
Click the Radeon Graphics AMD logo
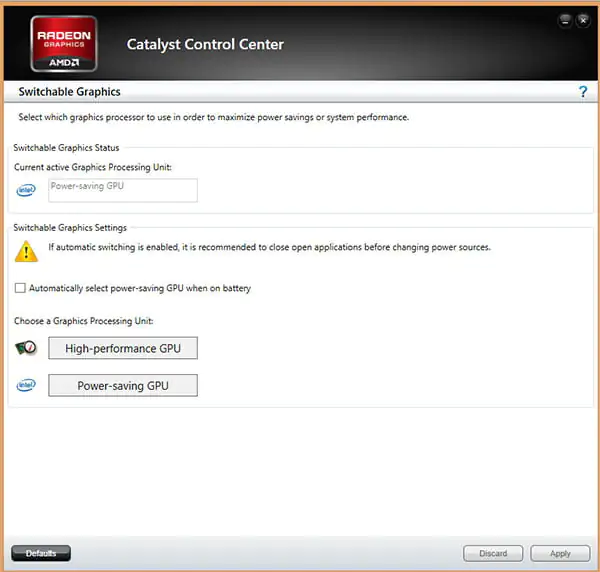coord(64,44)
